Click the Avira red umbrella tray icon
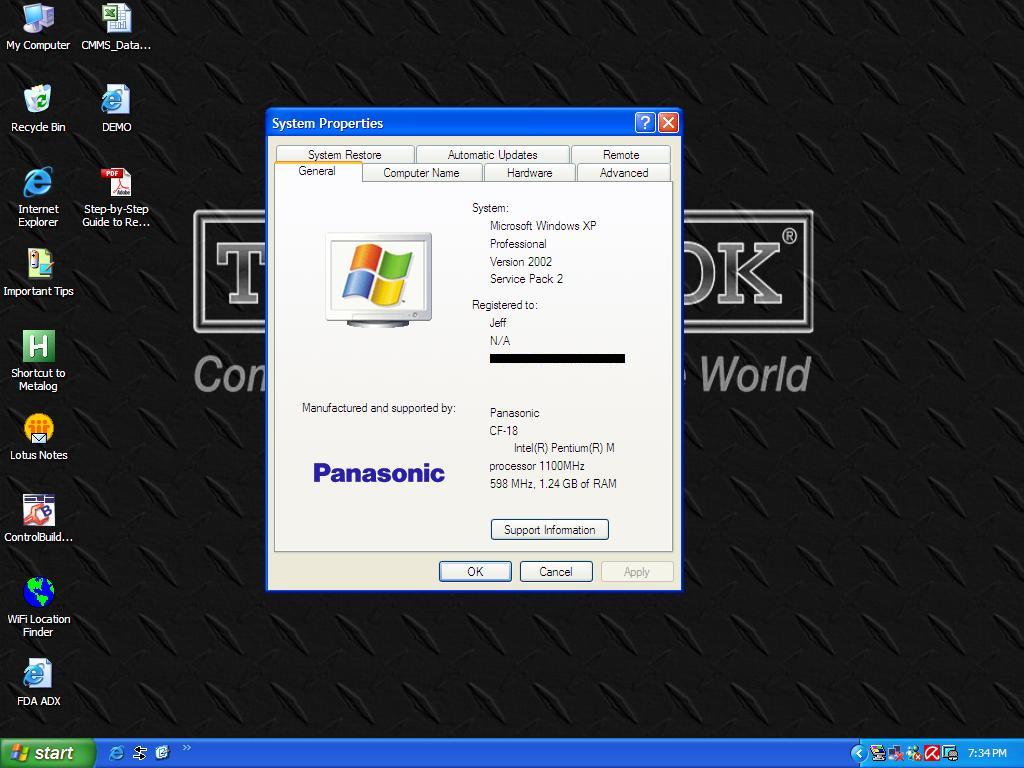 point(931,754)
